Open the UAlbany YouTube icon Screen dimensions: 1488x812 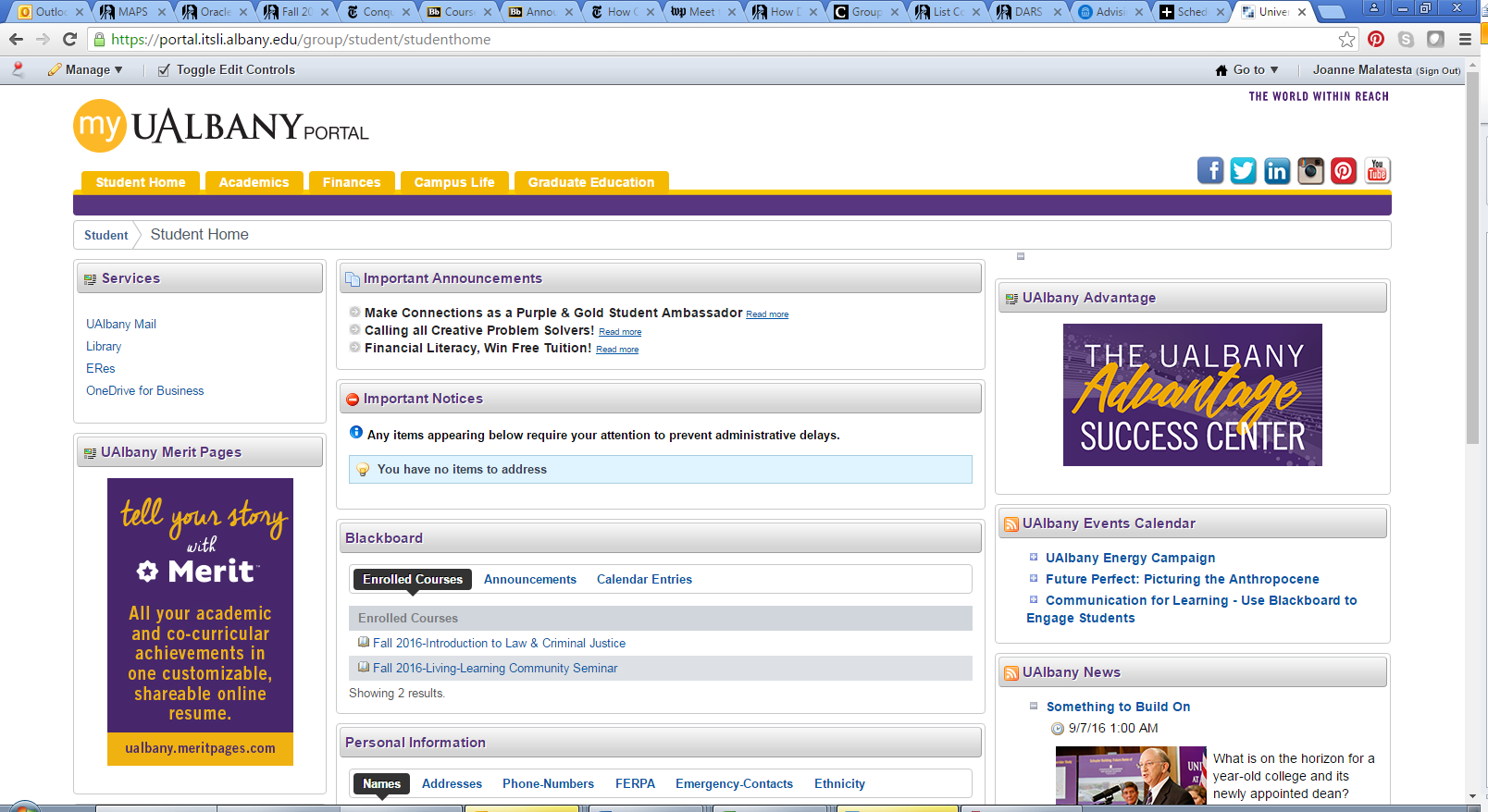[1377, 170]
